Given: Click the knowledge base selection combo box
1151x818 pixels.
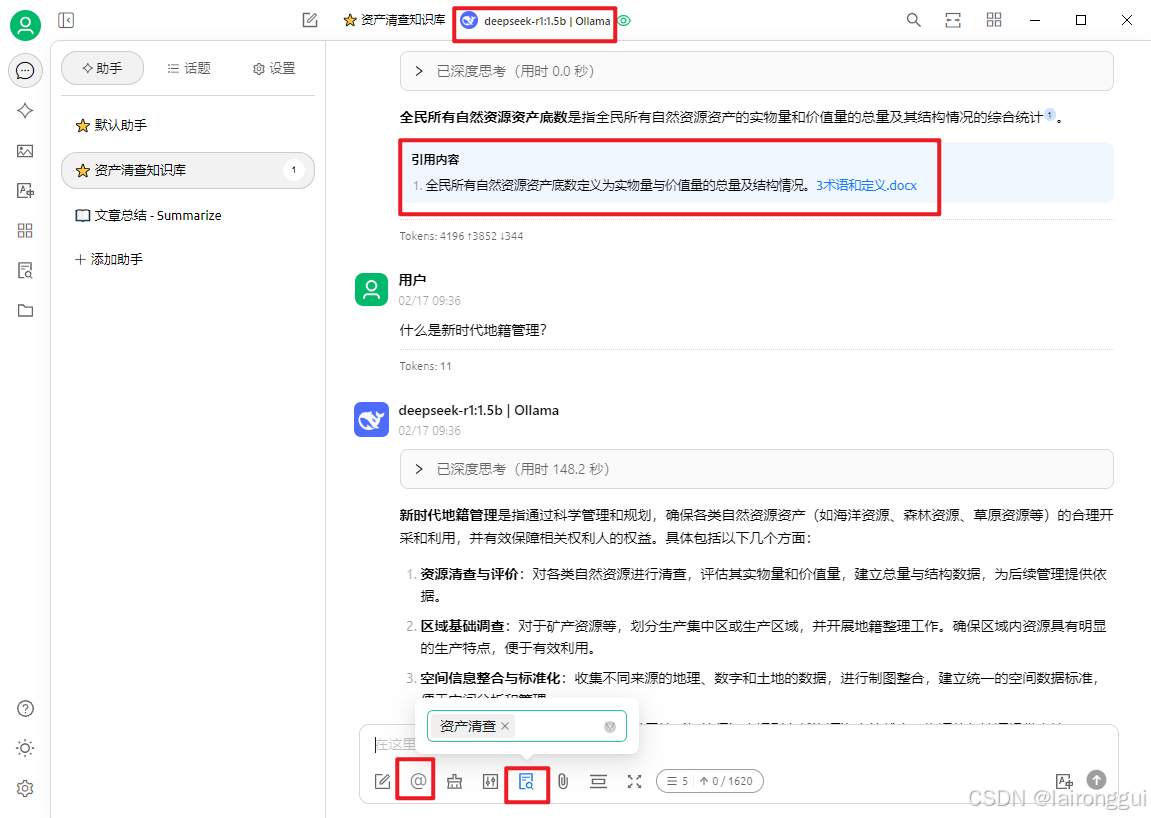Looking at the screenshot, I should click(526, 726).
